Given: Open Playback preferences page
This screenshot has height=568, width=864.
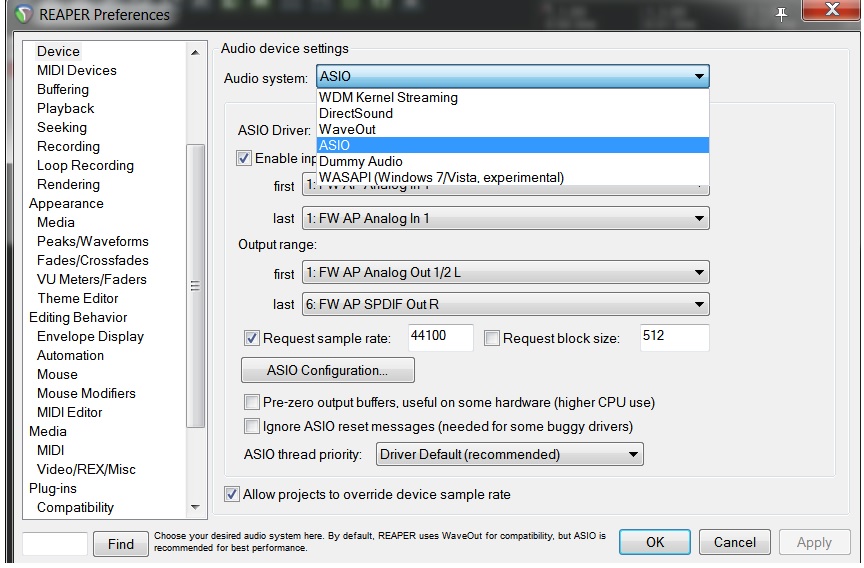Looking at the screenshot, I should tap(66, 108).
